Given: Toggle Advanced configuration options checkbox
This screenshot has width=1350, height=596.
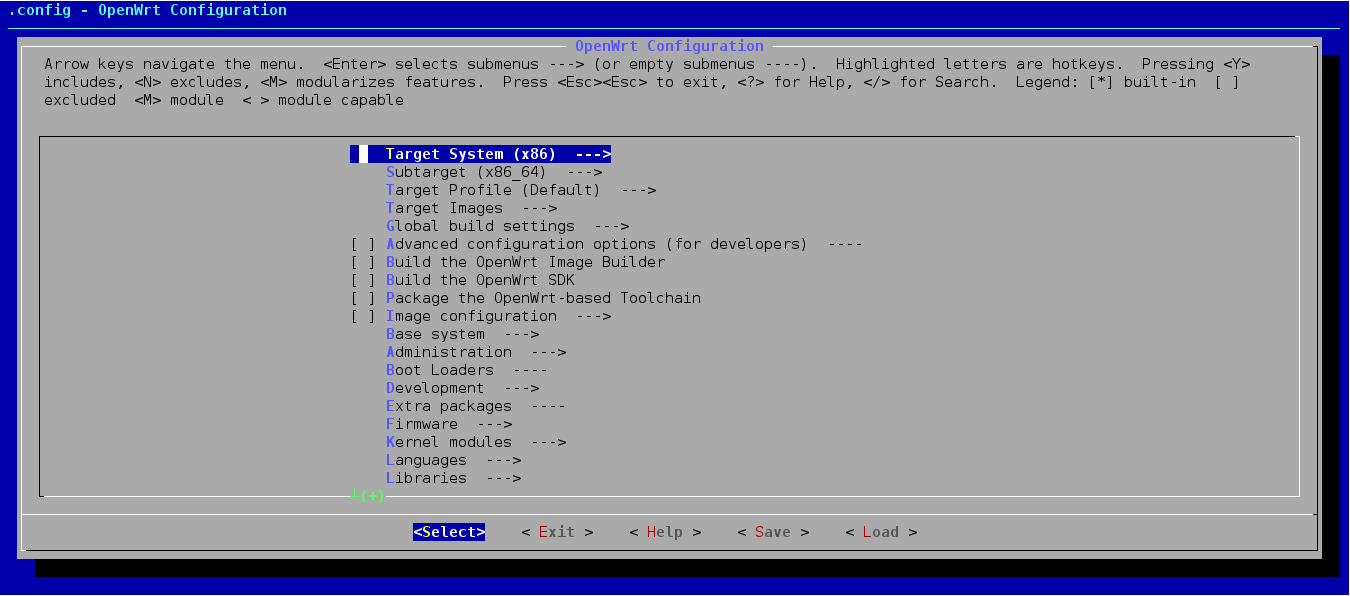Looking at the screenshot, I should [x=363, y=244].
